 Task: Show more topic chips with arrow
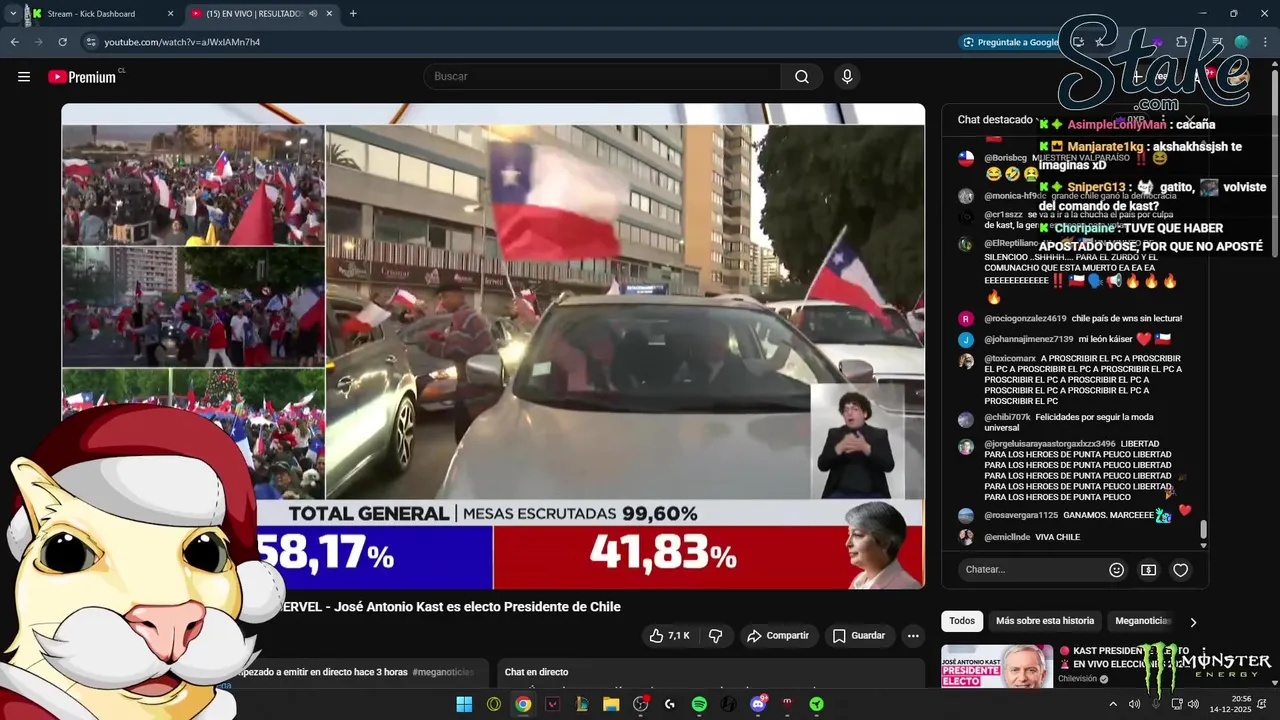pyautogui.click(x=1193, y=622)
